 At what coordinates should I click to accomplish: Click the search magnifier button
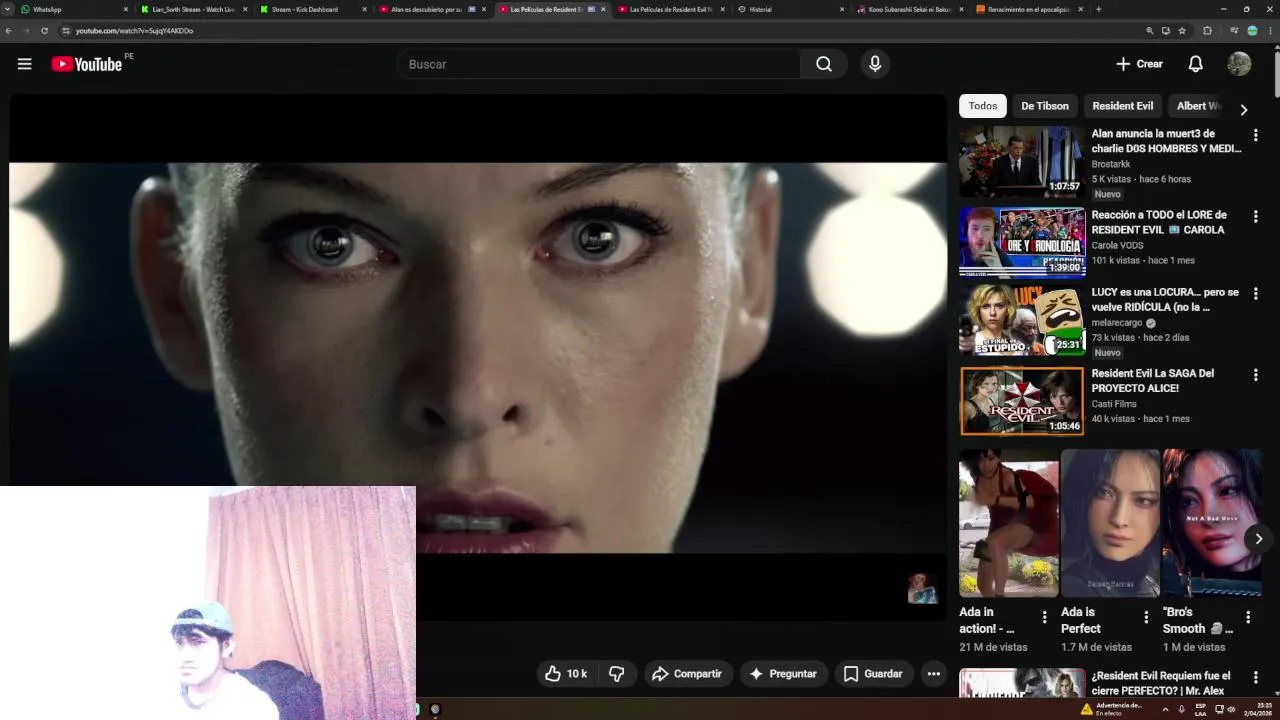[x=824, y=64]
